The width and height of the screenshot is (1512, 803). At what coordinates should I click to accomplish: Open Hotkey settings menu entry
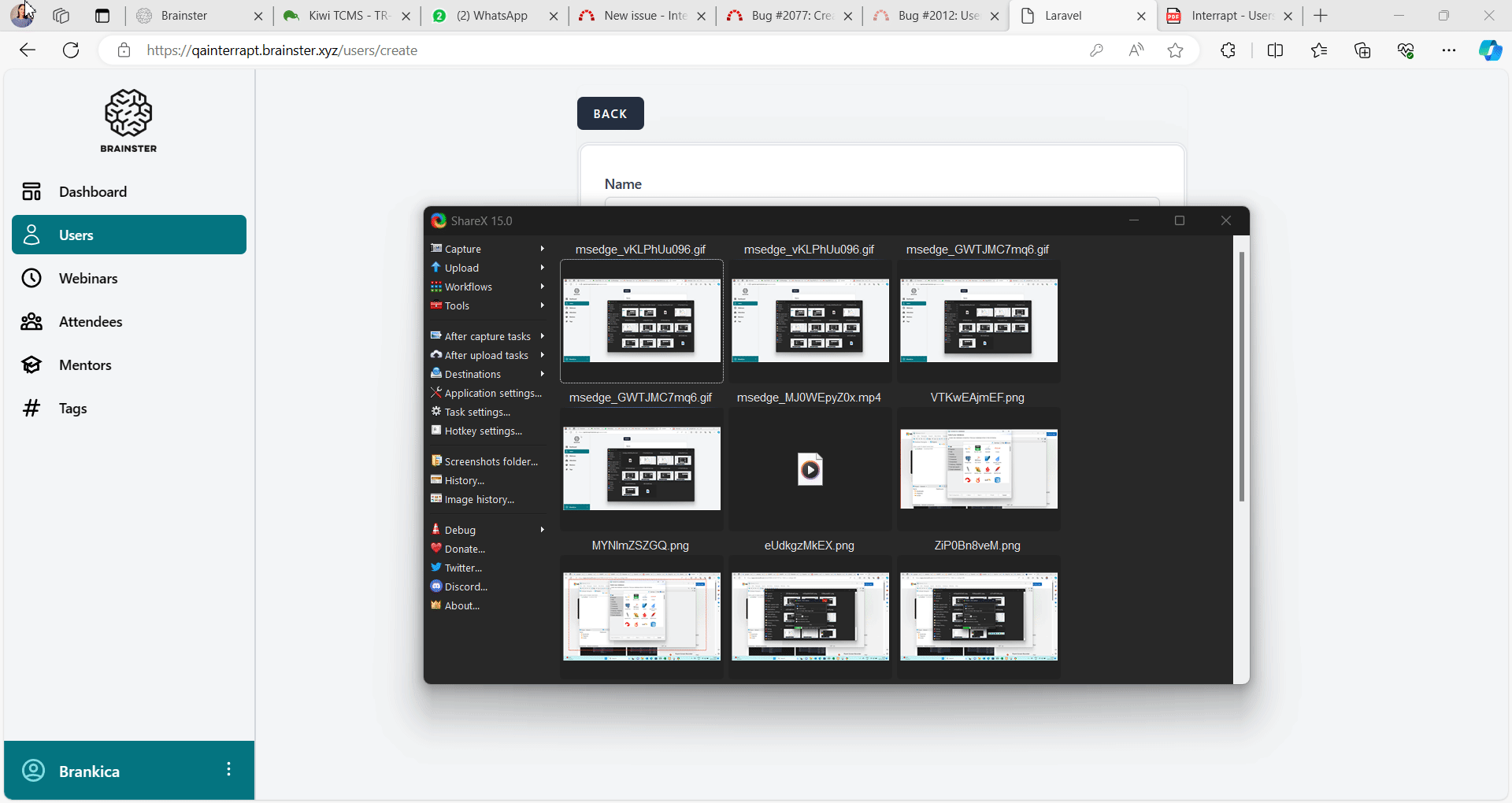[x=483, y=431]
